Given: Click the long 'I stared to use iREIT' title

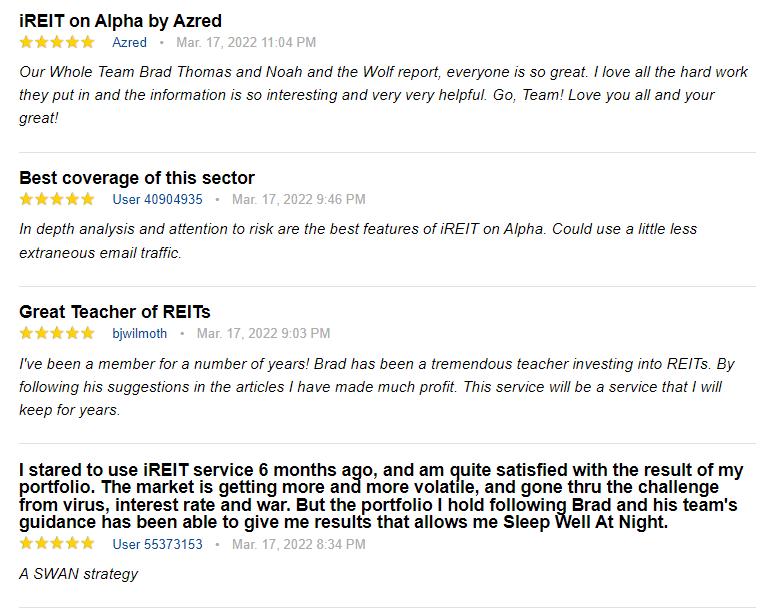Looking at the screenshot, I should [x=380, y=496].
